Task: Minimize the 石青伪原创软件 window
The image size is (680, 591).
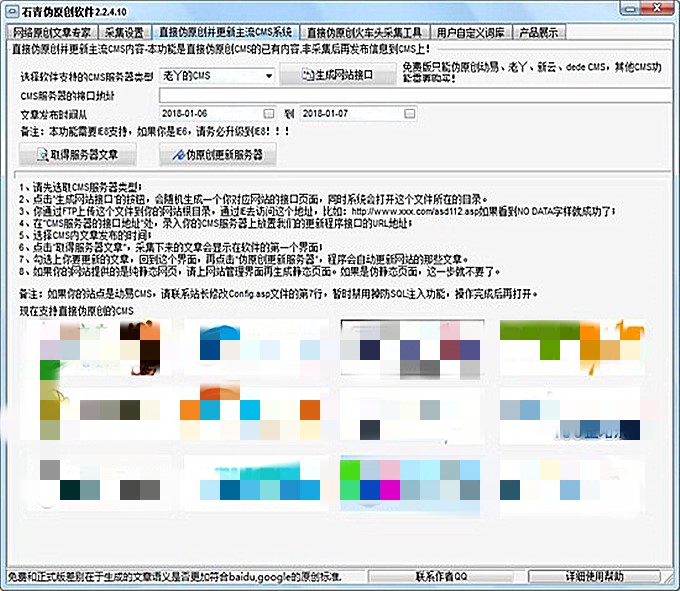Action: tap(631, 9)
